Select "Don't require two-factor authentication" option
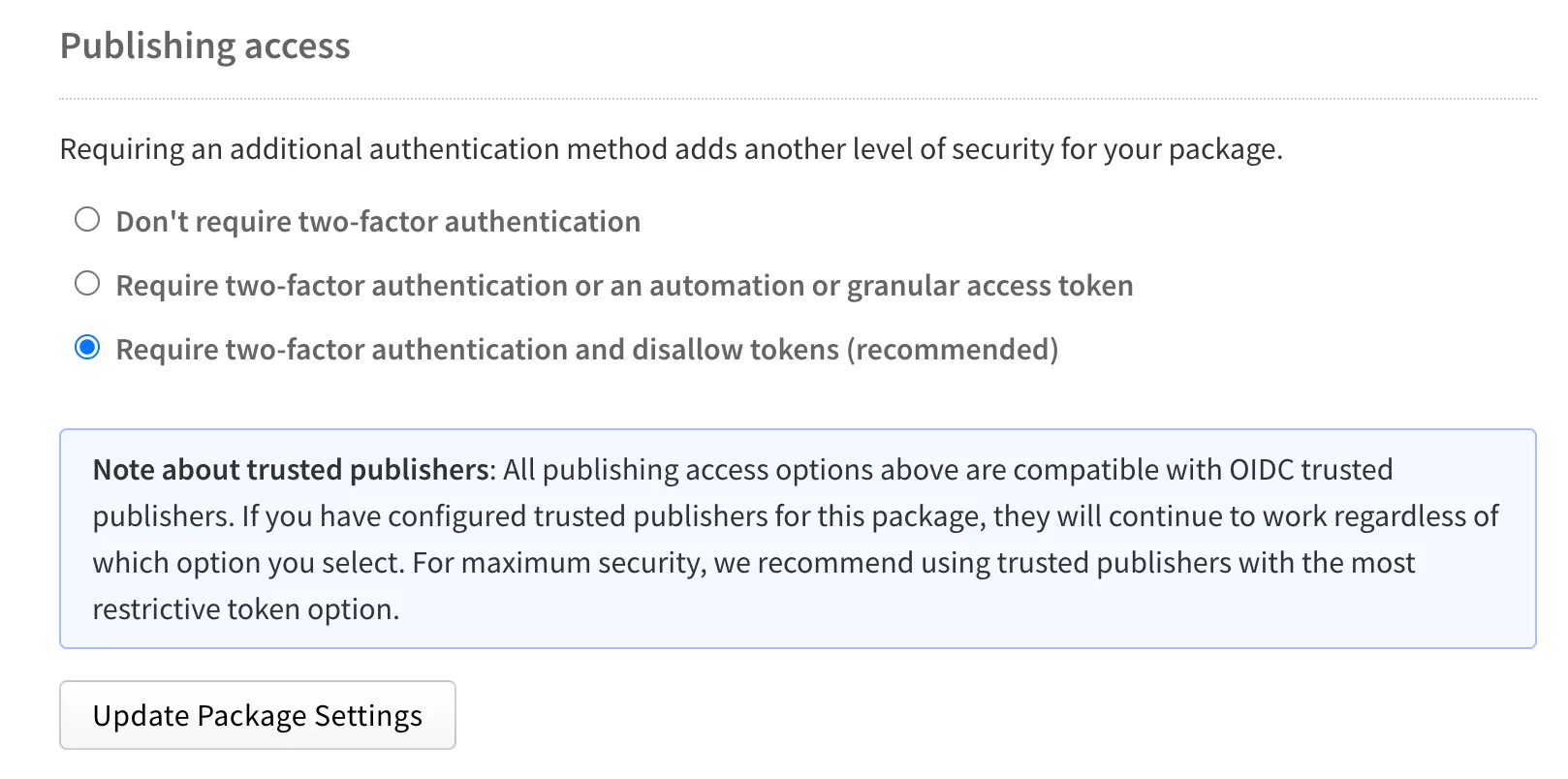The width and height of the screenshot is (1568, 779). pos(88,220)
